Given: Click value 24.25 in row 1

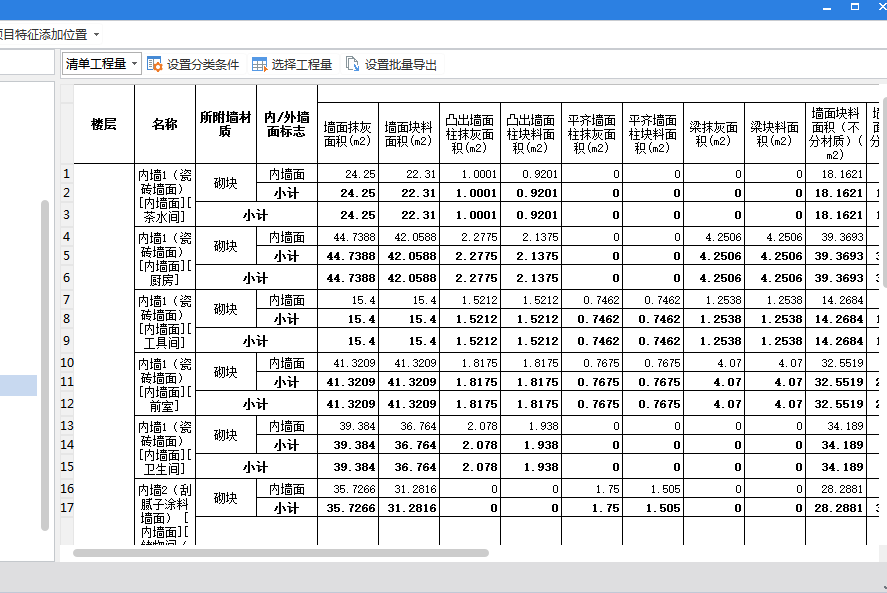Looking at the screenshot, I should click(x=348, y=174).
